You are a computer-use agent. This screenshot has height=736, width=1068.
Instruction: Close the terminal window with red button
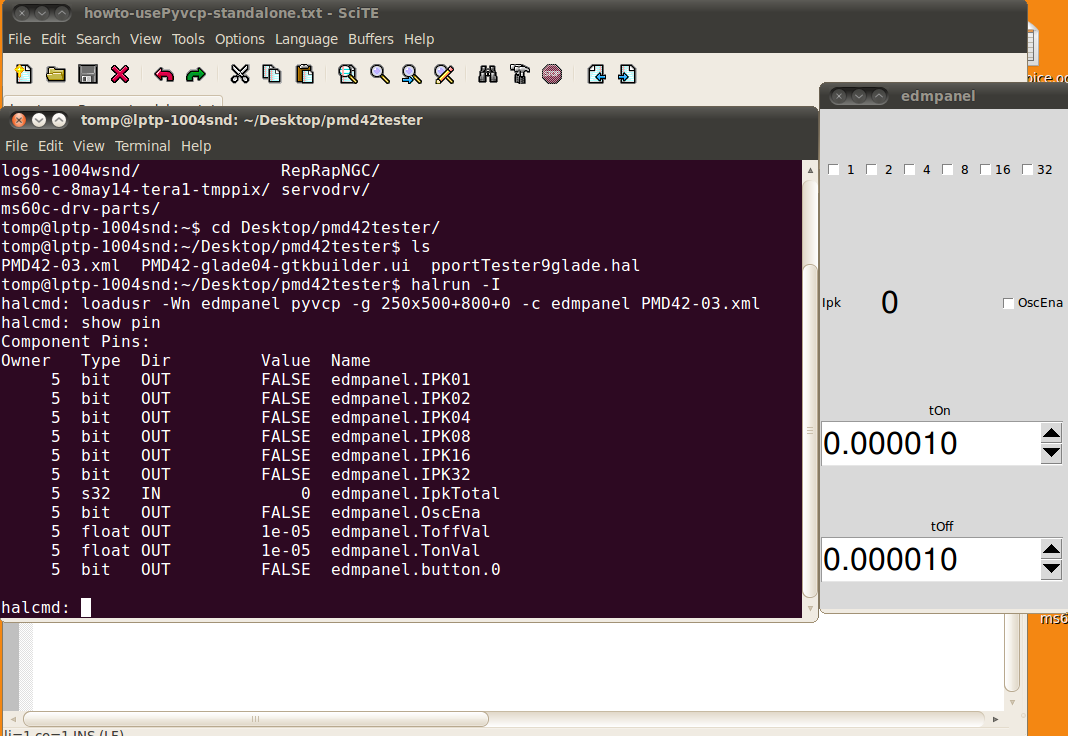(x=19, y=121)
